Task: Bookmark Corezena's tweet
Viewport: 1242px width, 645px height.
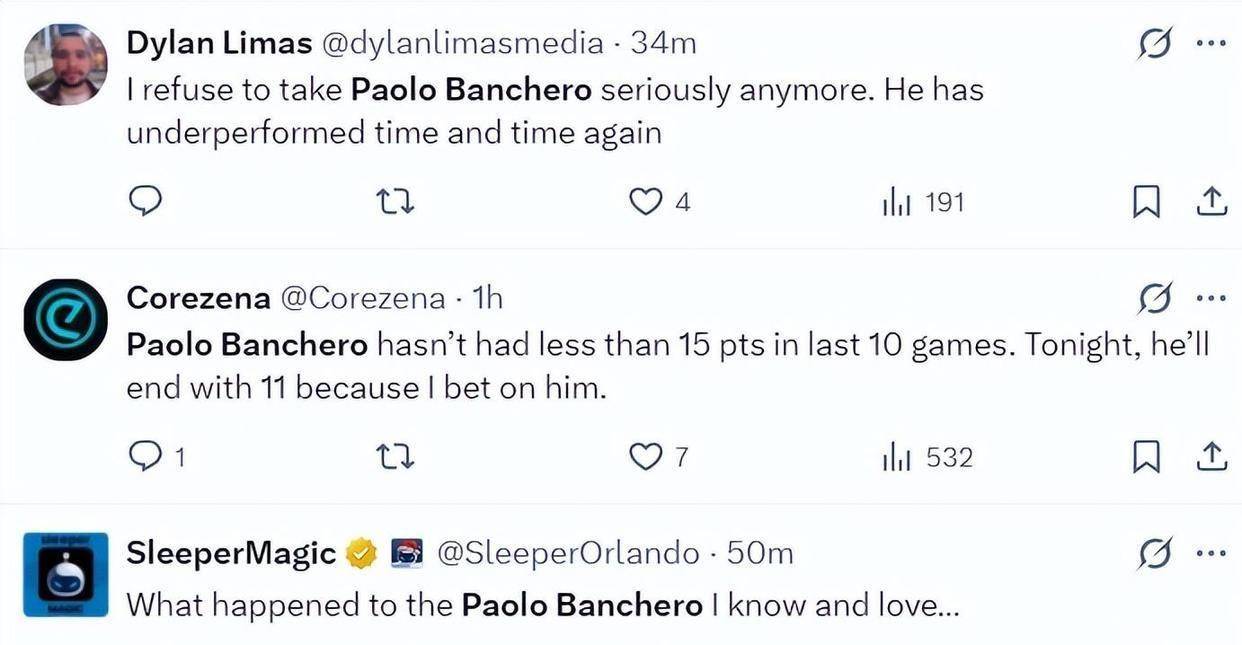Action: coord(1144,457)
